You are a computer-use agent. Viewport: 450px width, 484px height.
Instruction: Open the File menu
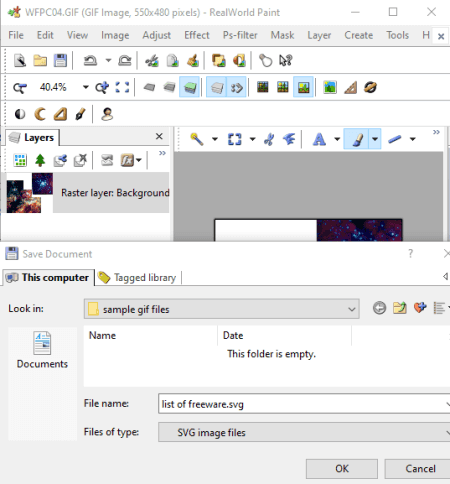tap(16, 35)
